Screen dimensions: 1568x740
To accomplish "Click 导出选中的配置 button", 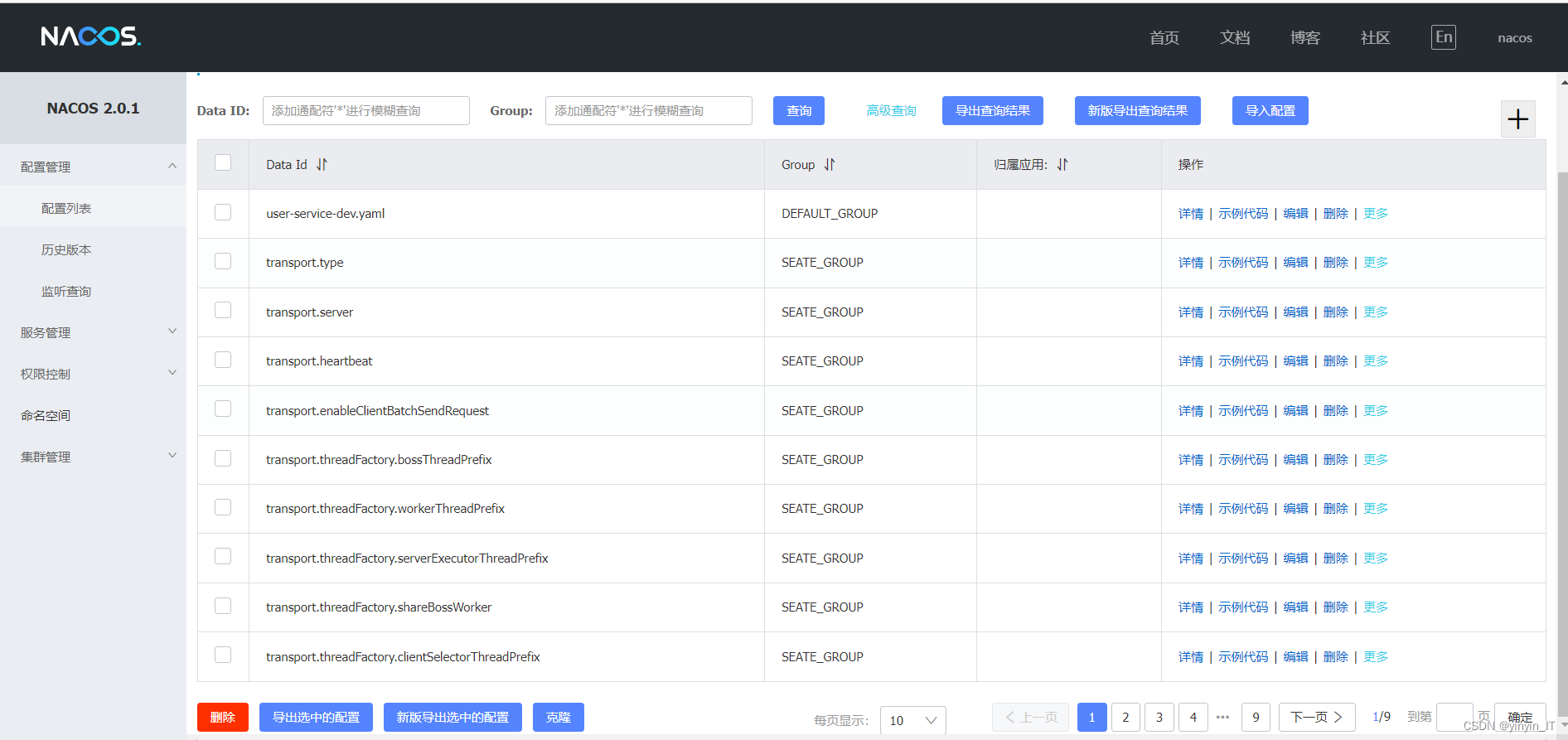I will point(316,718).
